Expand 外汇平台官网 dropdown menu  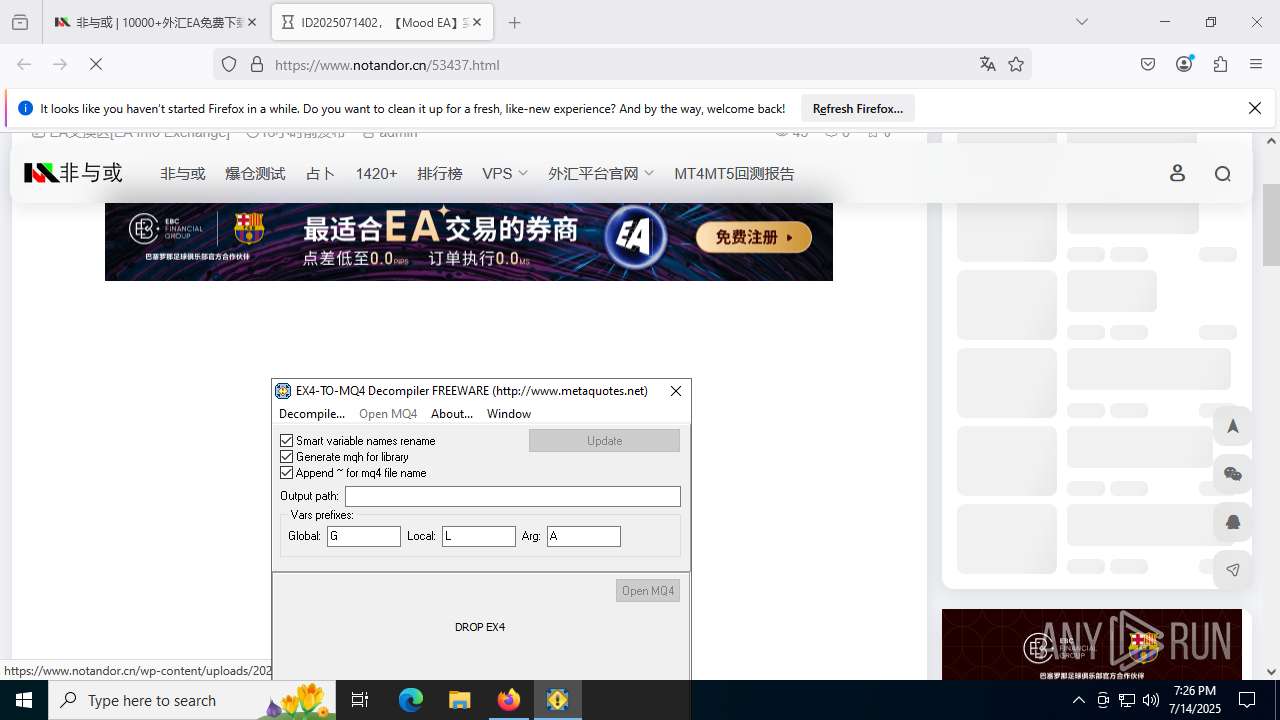point(601,173)
